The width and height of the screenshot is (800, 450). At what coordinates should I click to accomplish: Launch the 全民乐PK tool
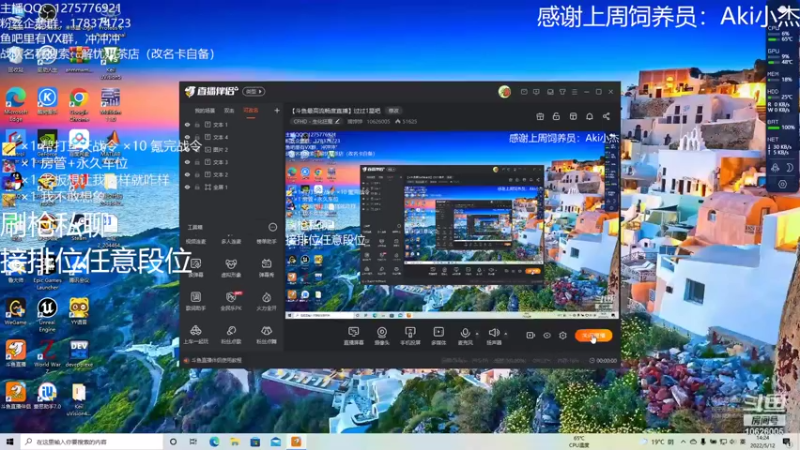(x=231, y=301)
